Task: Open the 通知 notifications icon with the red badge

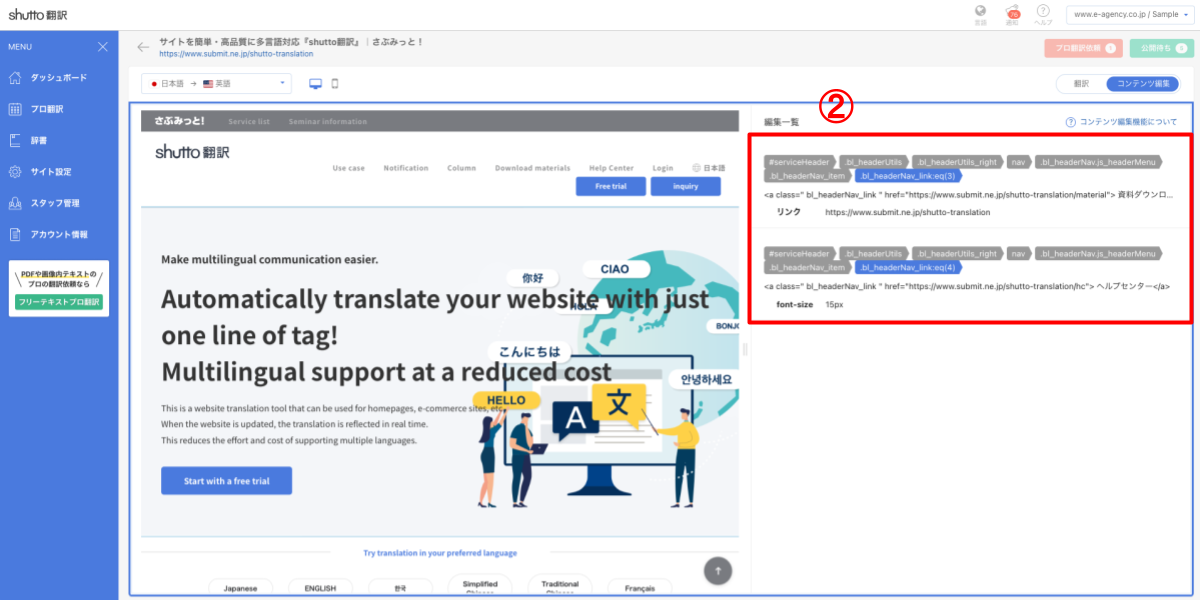Action: point(1012,11)
